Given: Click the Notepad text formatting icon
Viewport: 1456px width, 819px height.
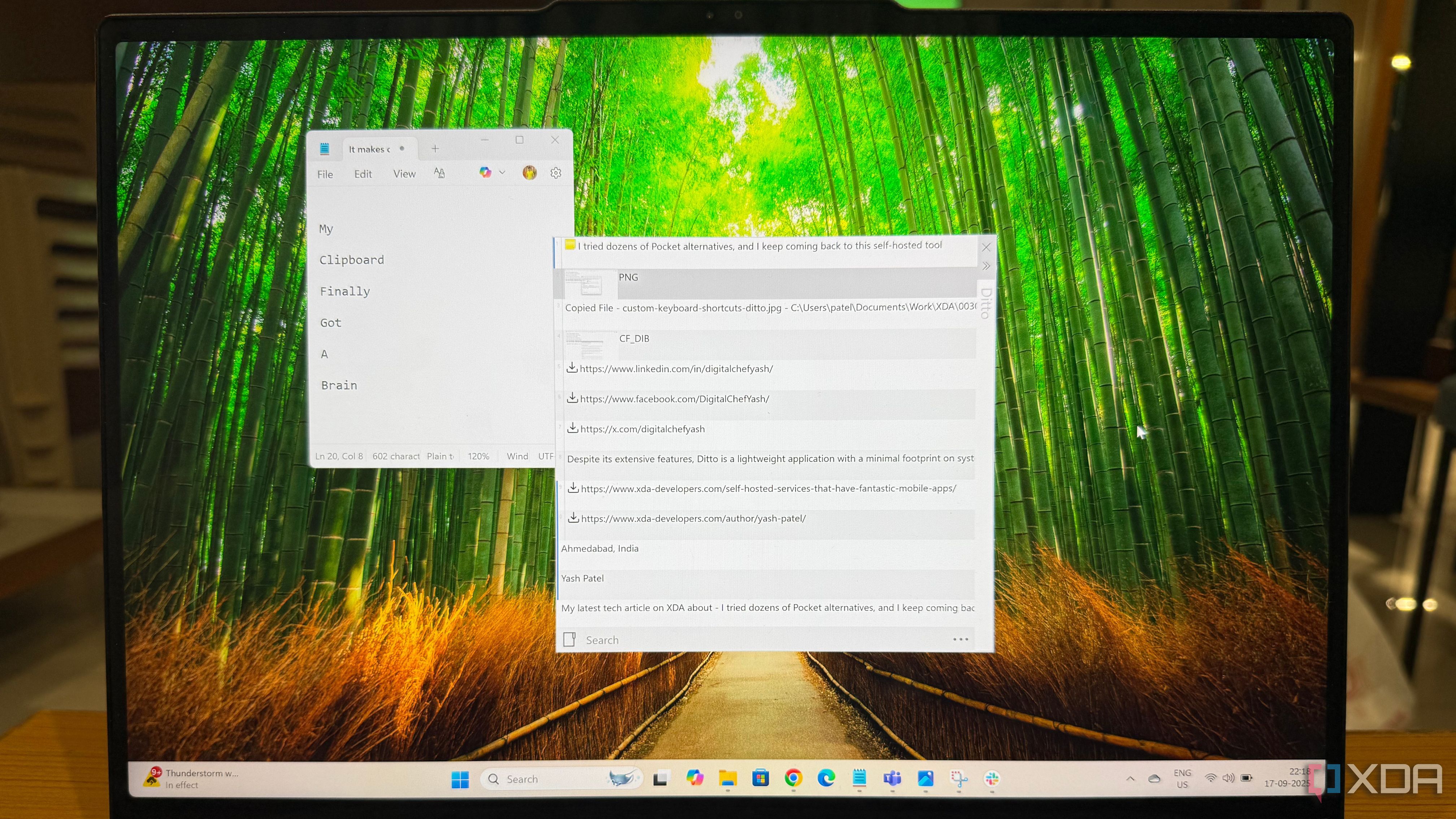Looking at the screenshot, I should tap(439, 173).
